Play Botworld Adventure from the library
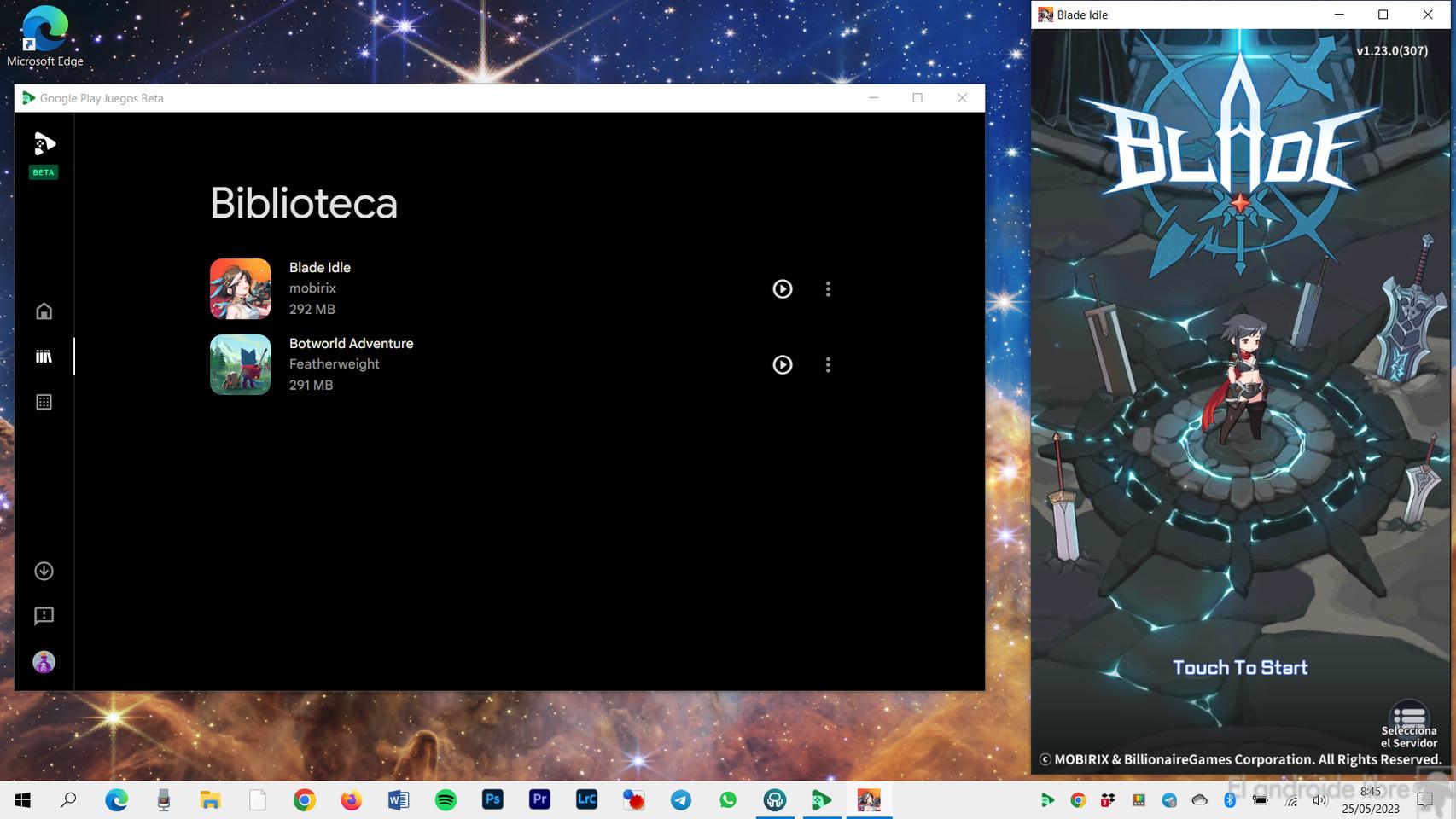The height and width of the screenshot is (819, 1456). (x=782, y=365)
